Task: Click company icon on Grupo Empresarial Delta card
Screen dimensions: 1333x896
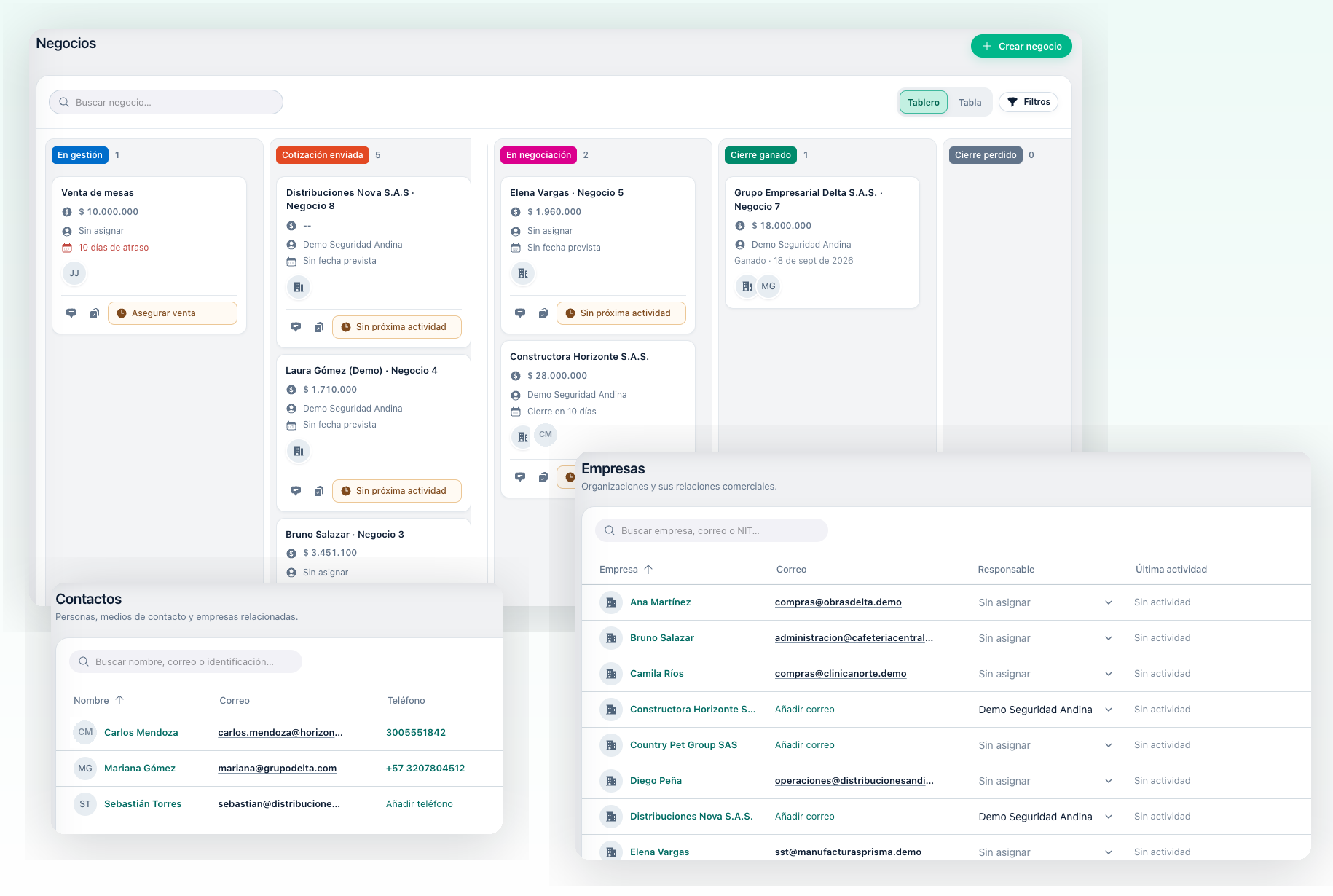Action: 747,286
